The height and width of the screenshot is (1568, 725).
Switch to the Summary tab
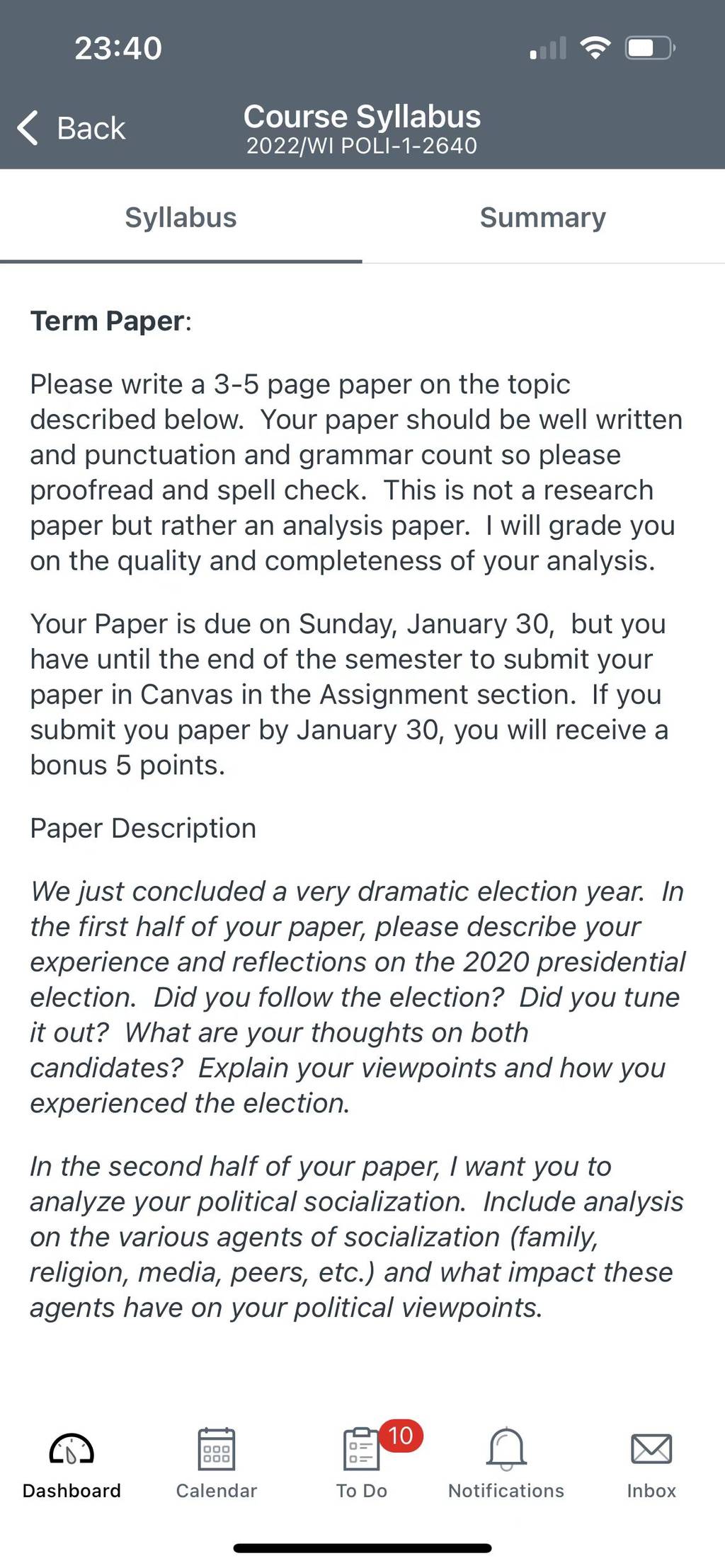coord(543,217)
